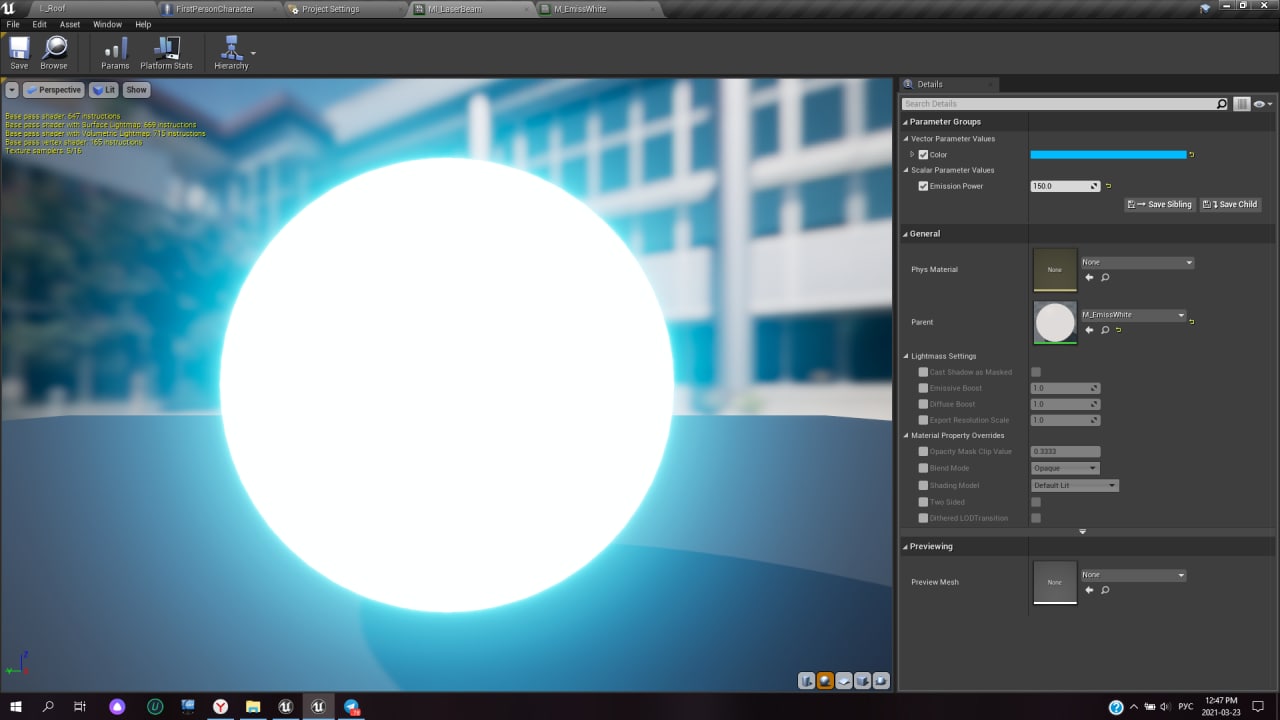The width and height of the screenshot is (1280, 720).
Task: Click the Perspective viewport button
Action: 54,90
